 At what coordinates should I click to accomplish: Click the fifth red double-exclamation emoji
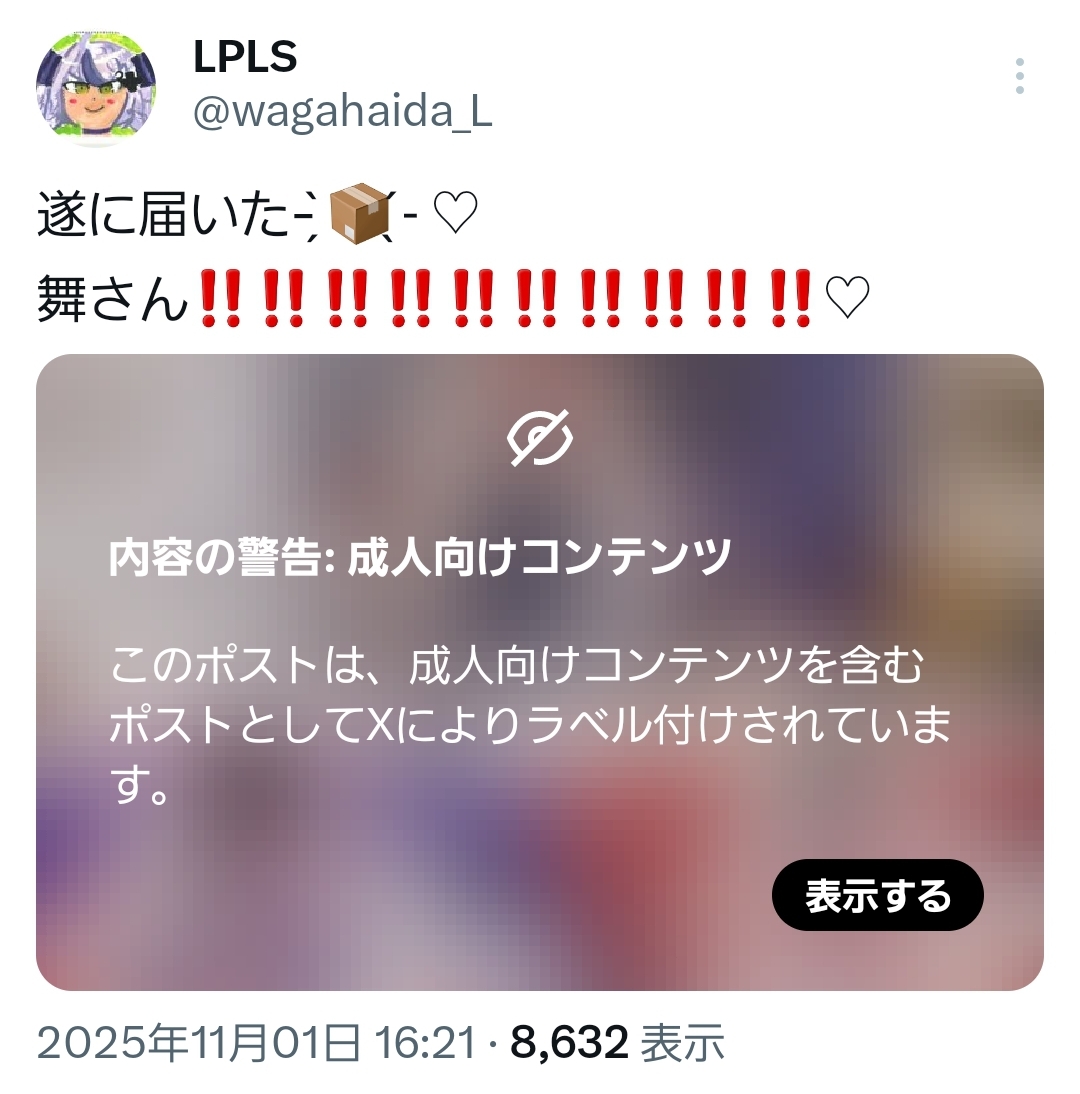474,298
